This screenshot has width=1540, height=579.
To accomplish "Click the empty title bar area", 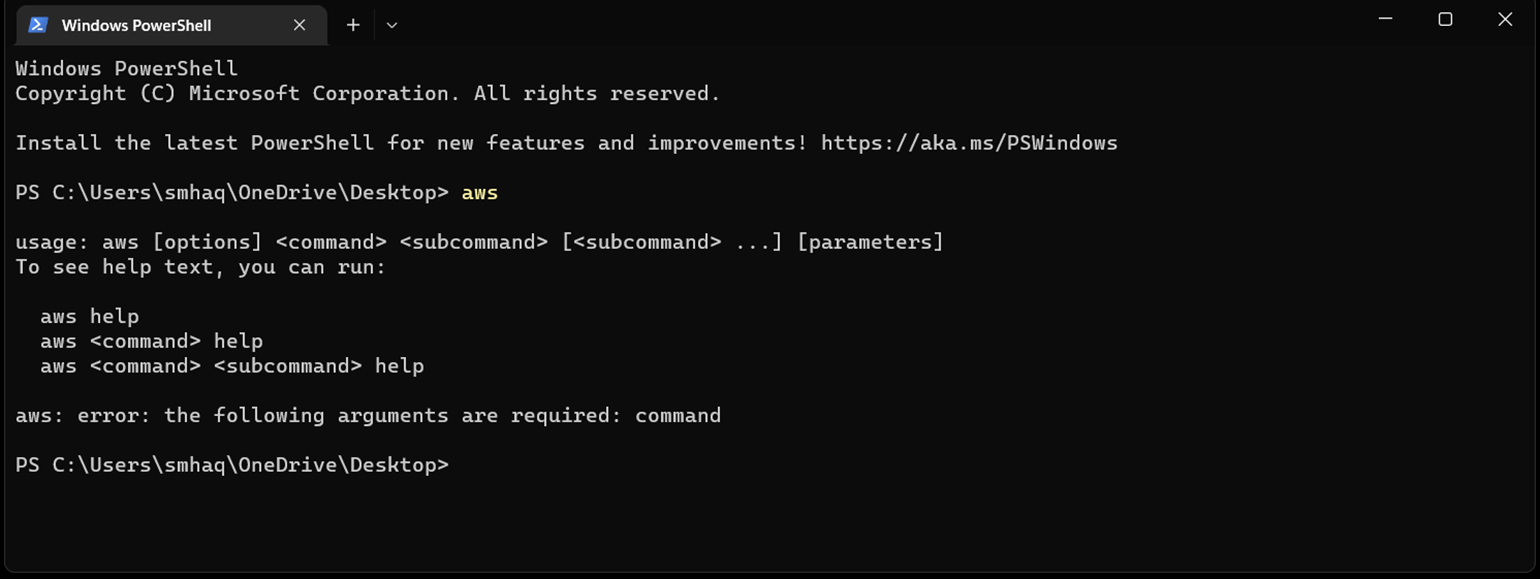I will pos(850,22).
